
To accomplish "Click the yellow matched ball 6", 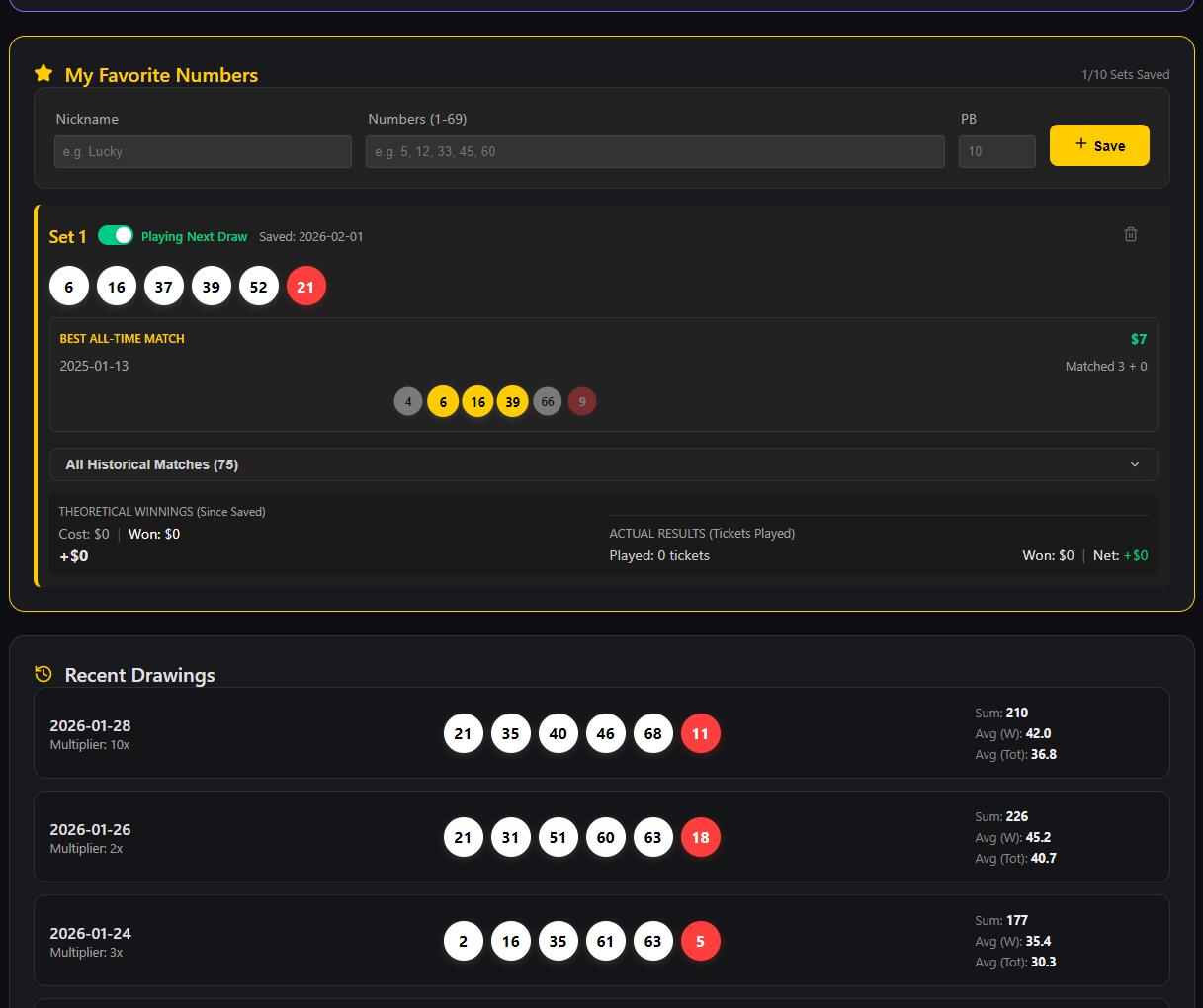I will coord(443,401).
